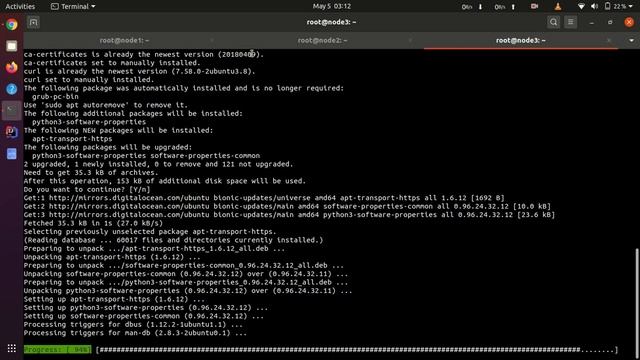Click the download speed indicator
This screenshot has height=360, width=640.
click(472, 7)
